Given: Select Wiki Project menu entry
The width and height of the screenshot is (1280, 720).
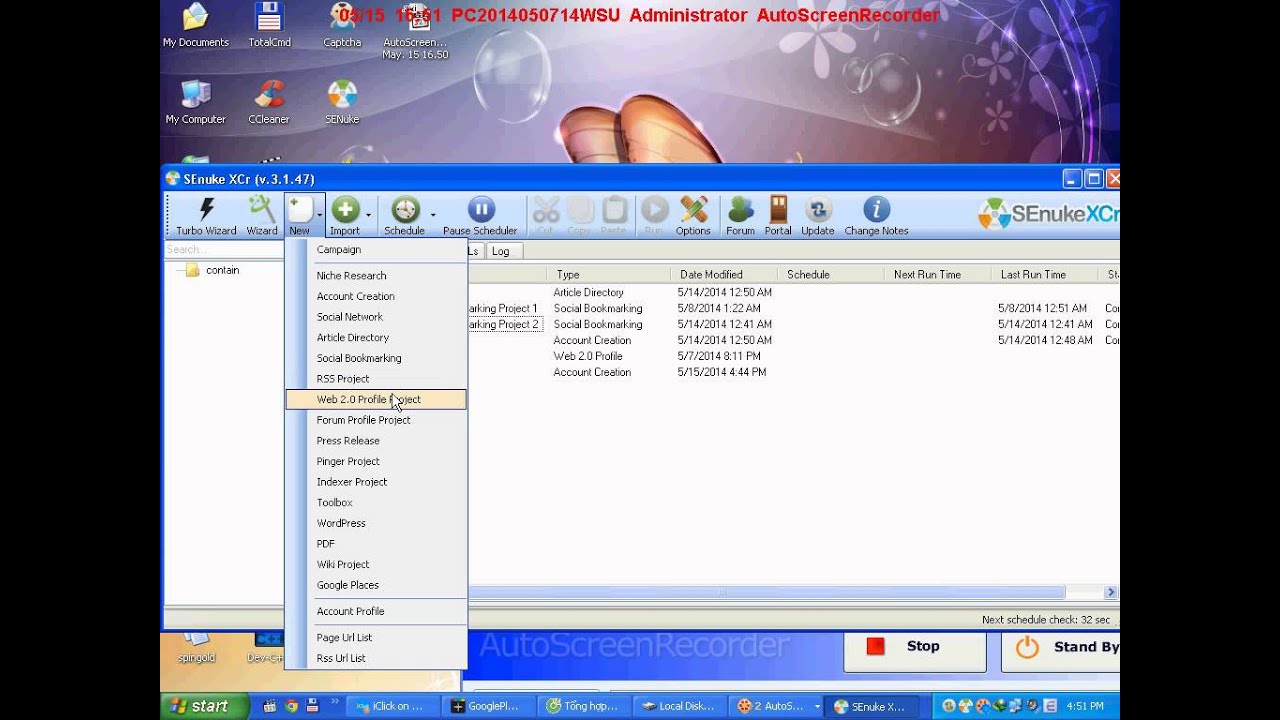Looking at the screenshot, I should coord(376,564).
